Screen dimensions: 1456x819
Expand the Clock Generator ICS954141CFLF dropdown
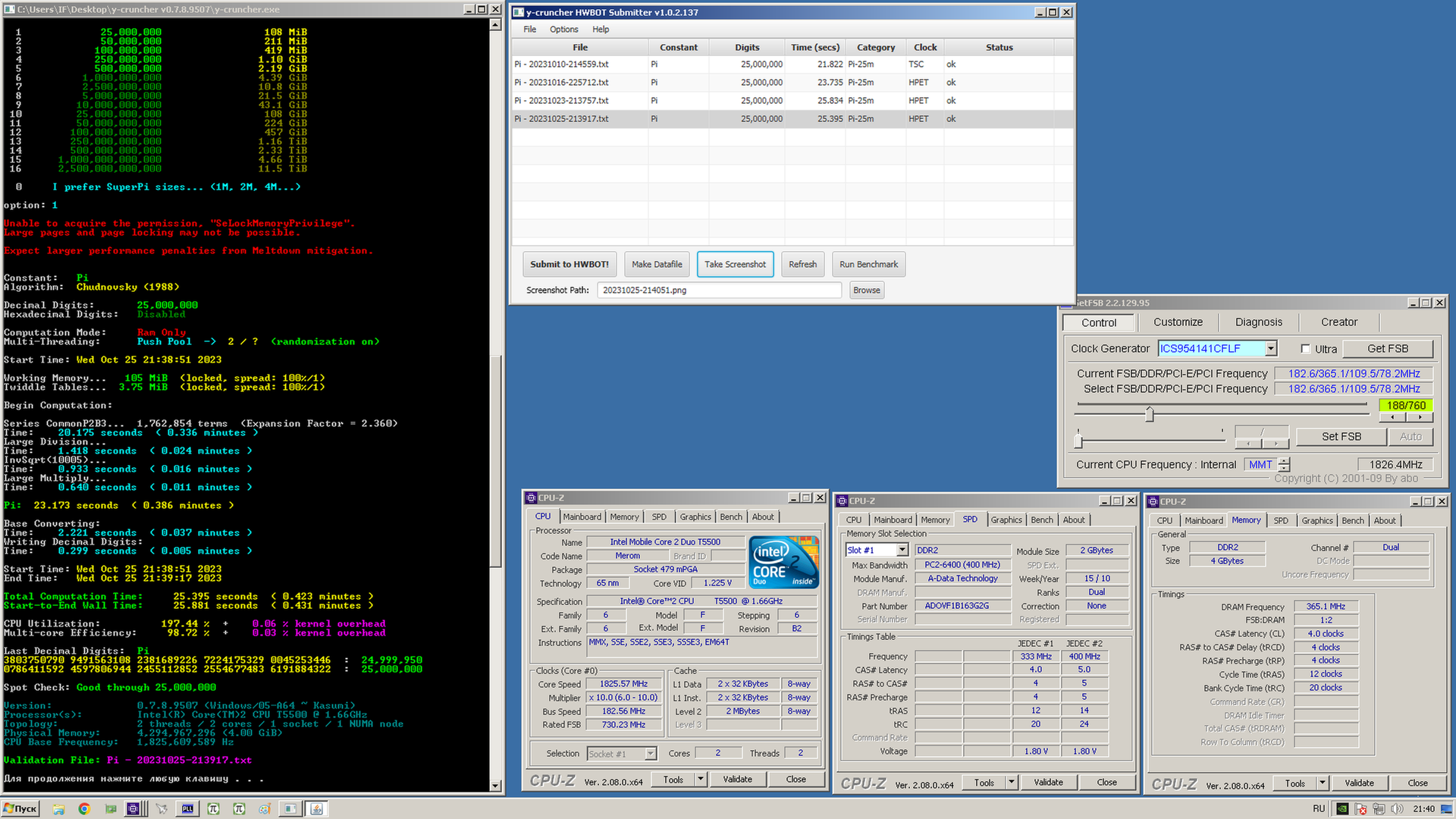point(1271,349)
